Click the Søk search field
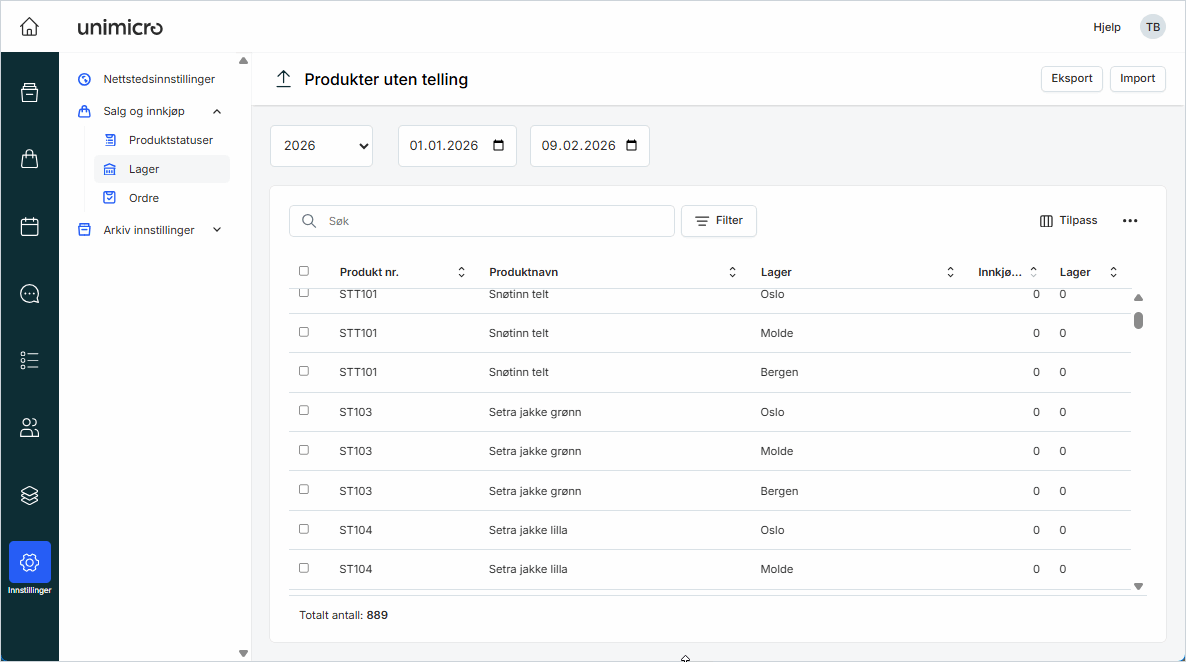 point(490,221)
